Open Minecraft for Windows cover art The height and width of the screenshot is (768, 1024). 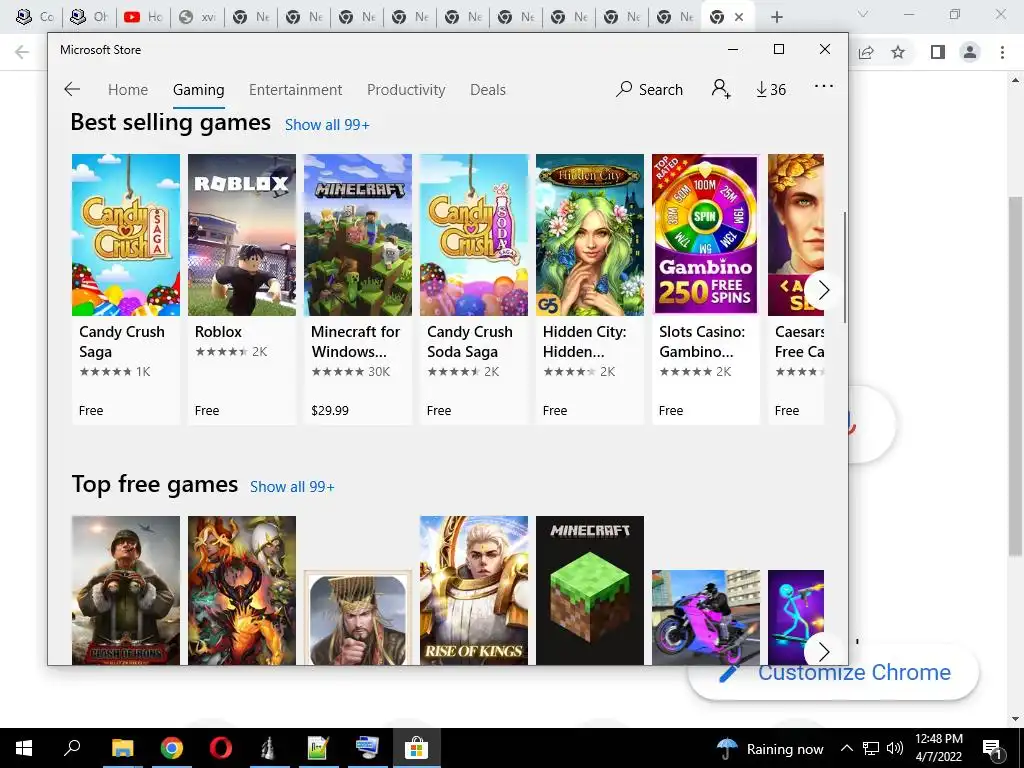click(358, 235)
